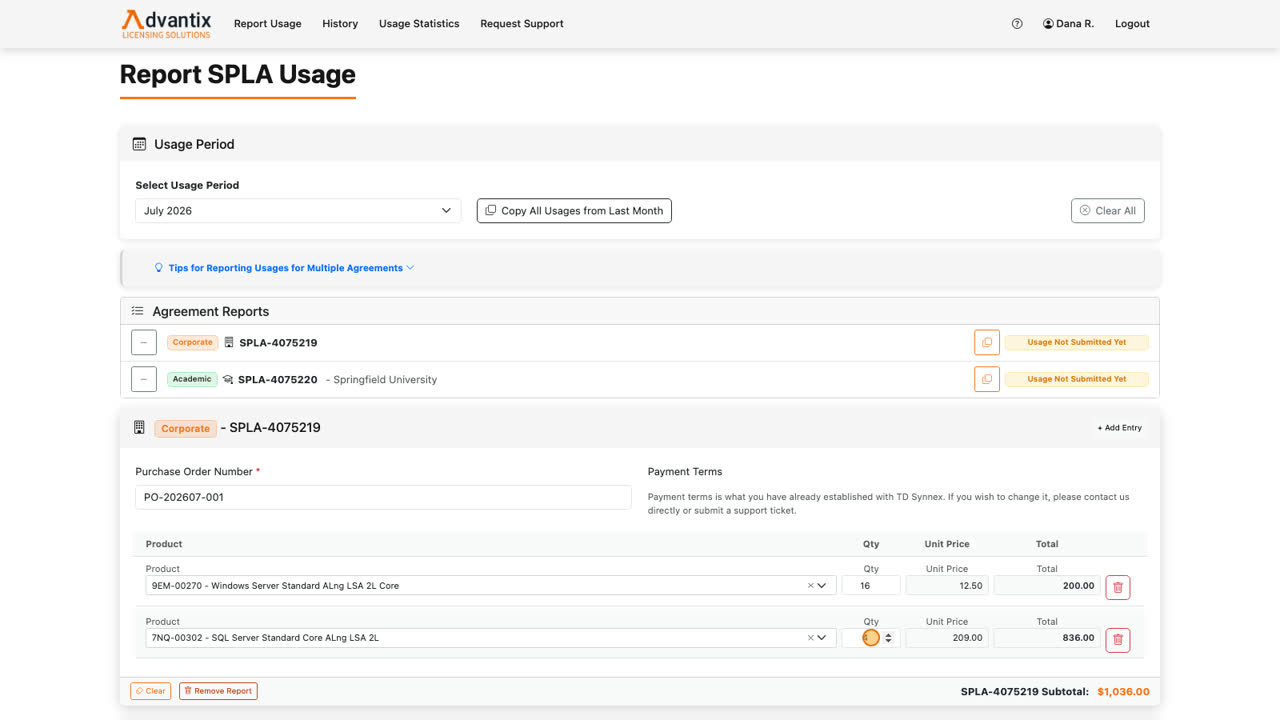The height and width of the screenshot is (720, 1280).
Task: Collapse the SPLA-4075220 agreement row
Action: click(144, 379)
